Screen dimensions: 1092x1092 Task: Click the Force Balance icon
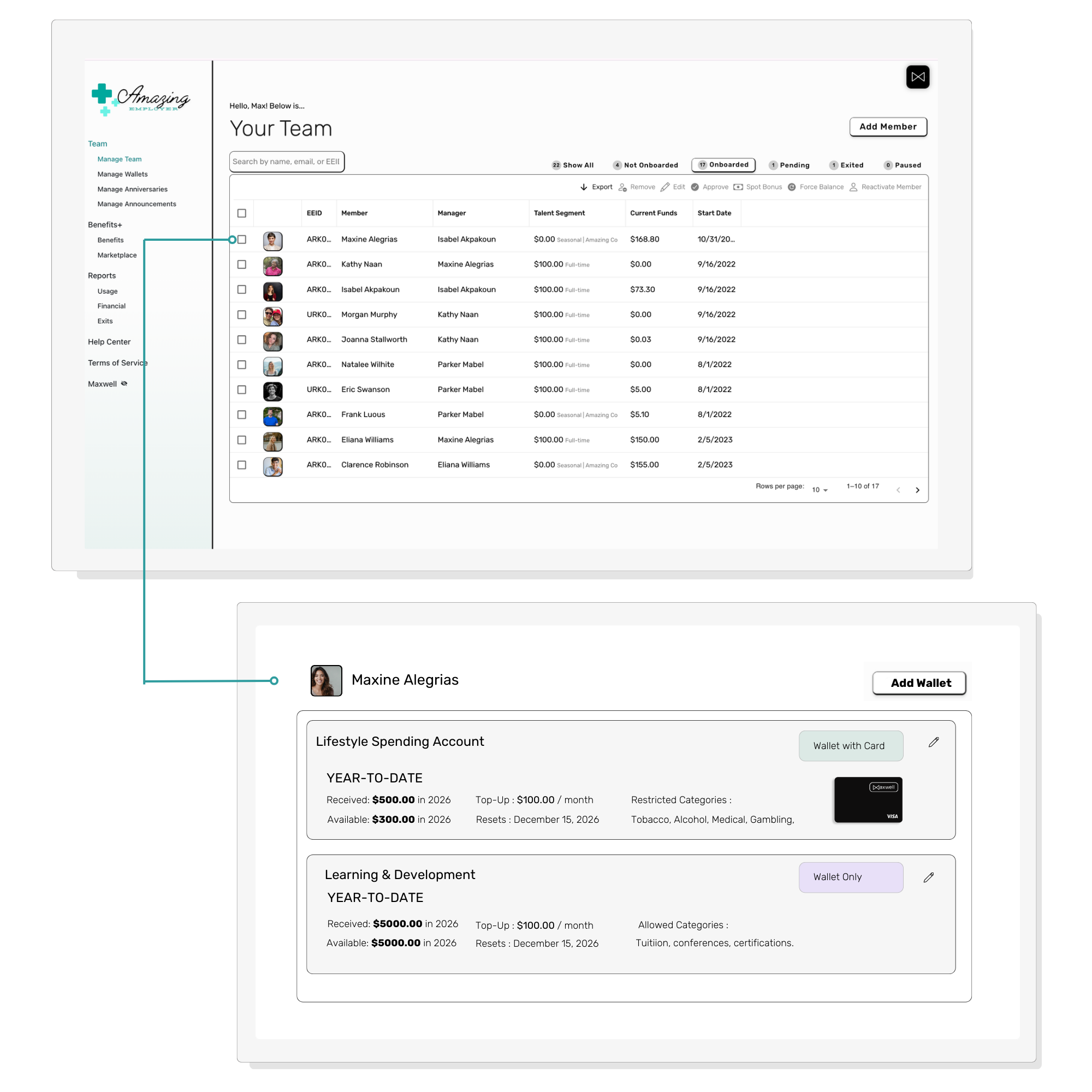pyautogui.click(x=791, y=187)
